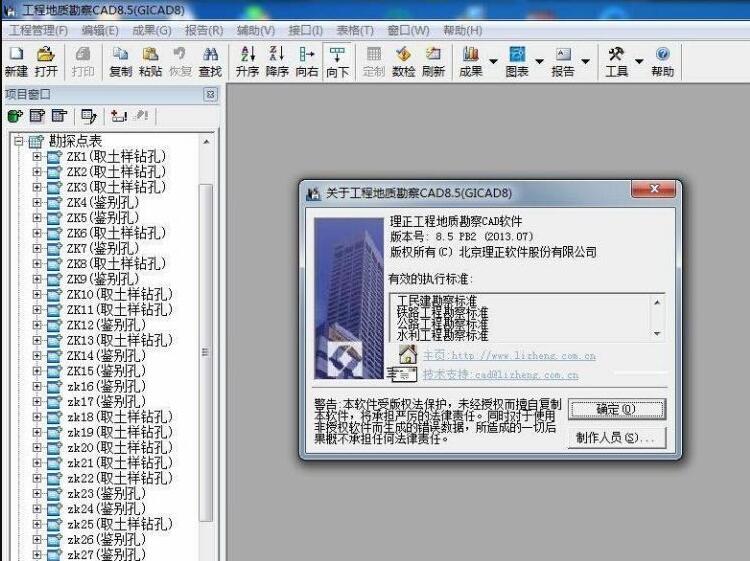
Task: Click the 查找 (Find) binoculars icon
Action: pos(210,54)
